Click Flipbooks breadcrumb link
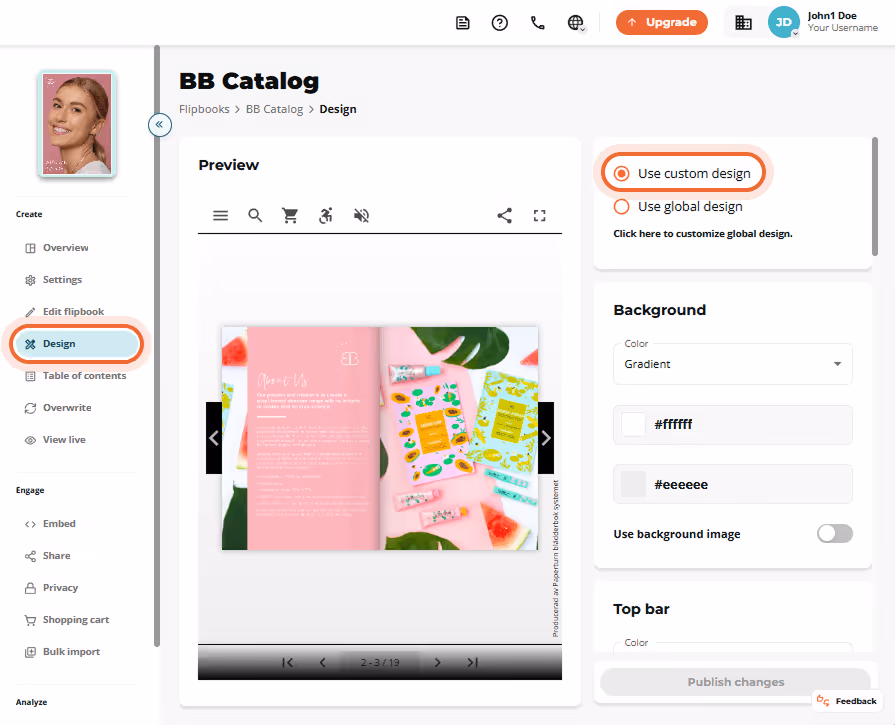The height and width of the screenshot is (725, 895). (204, 109)
